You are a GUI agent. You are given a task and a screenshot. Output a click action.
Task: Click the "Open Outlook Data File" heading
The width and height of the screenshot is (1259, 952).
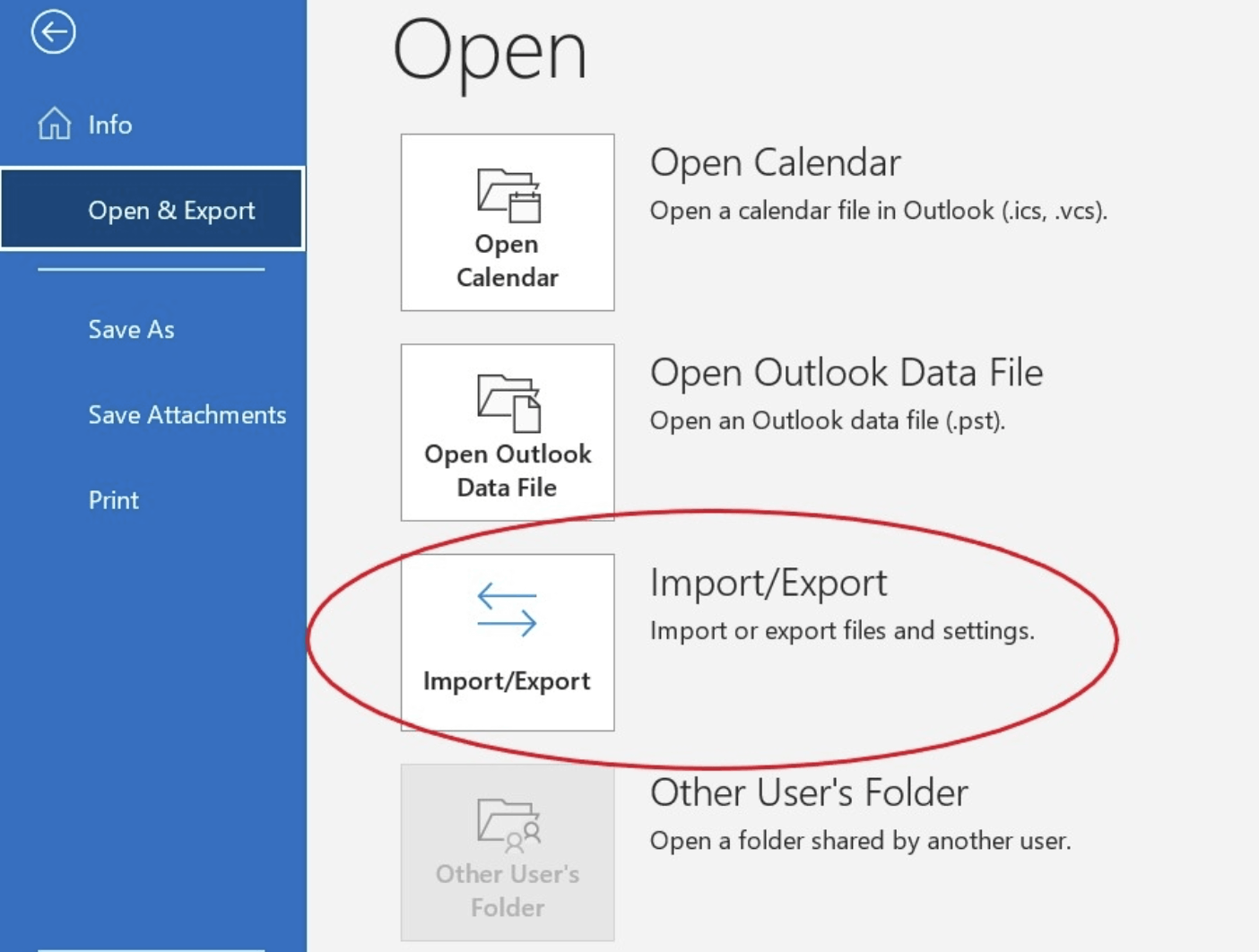pyautogui.click(x=847, y=373)
